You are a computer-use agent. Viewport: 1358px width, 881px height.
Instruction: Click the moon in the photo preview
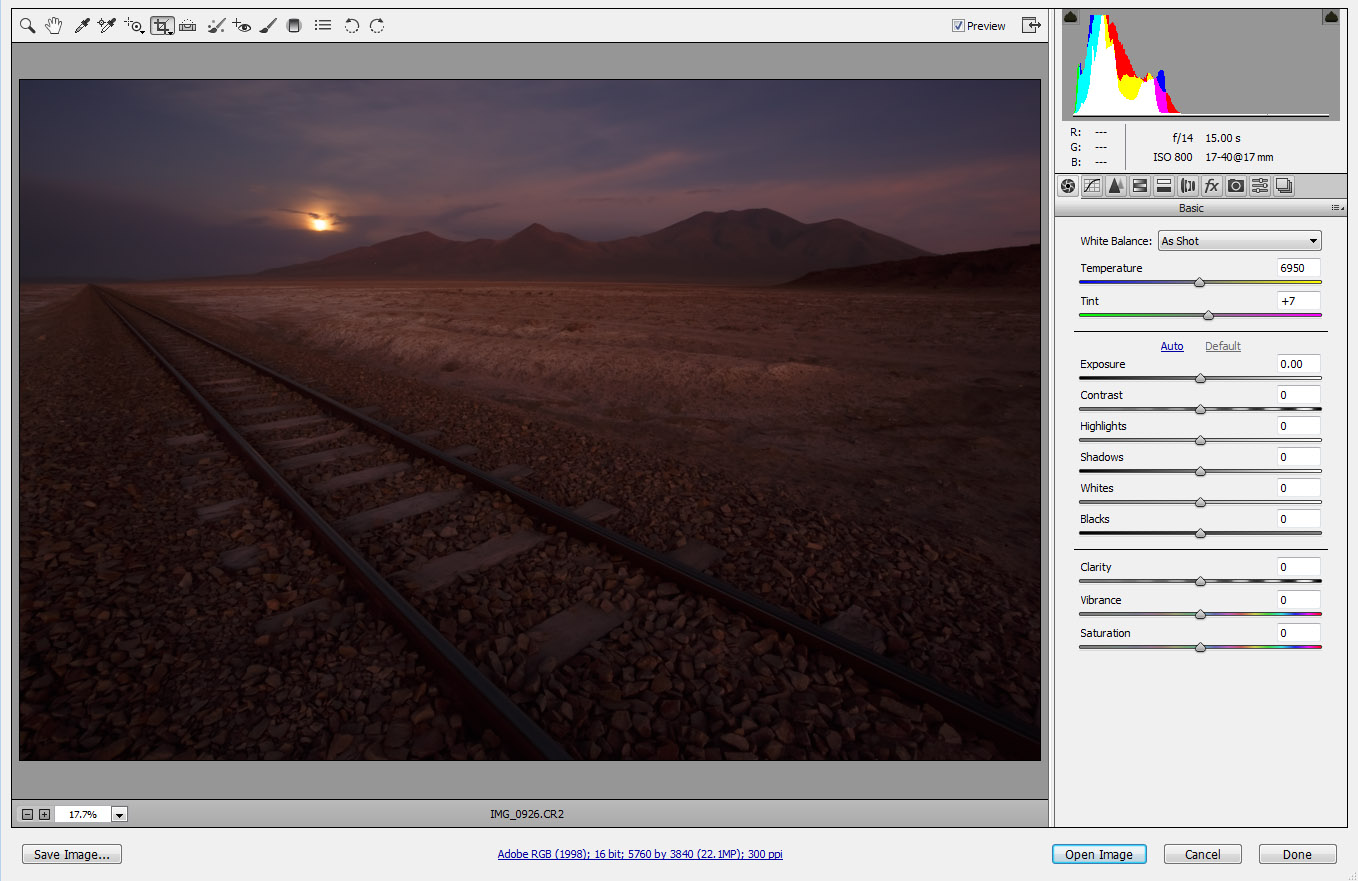click(x=320, y=223)
